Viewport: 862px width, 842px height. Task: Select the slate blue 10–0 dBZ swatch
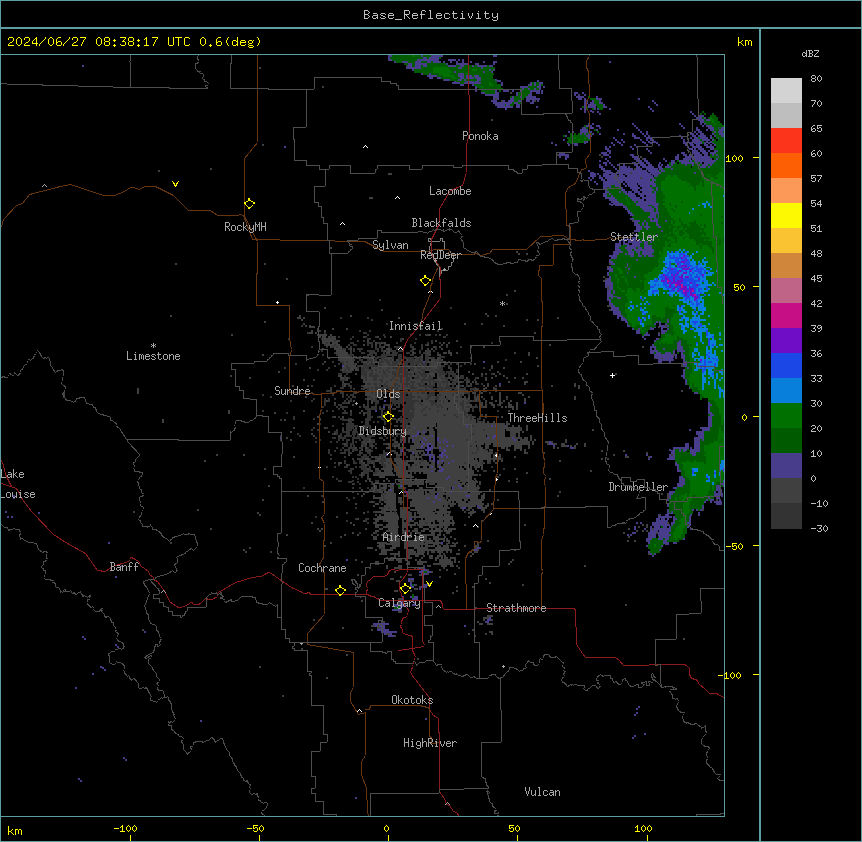(786, 466)
